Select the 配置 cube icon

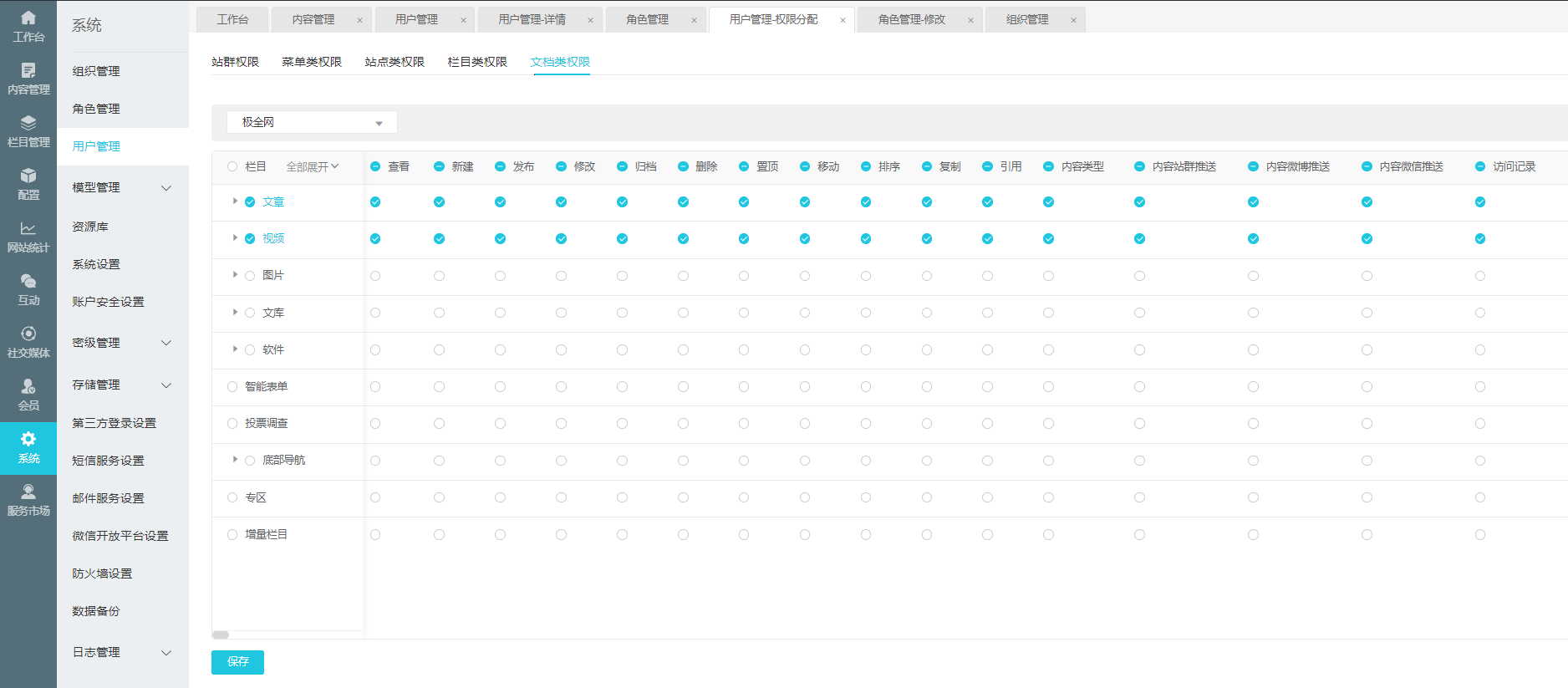(x=28, y=176)
